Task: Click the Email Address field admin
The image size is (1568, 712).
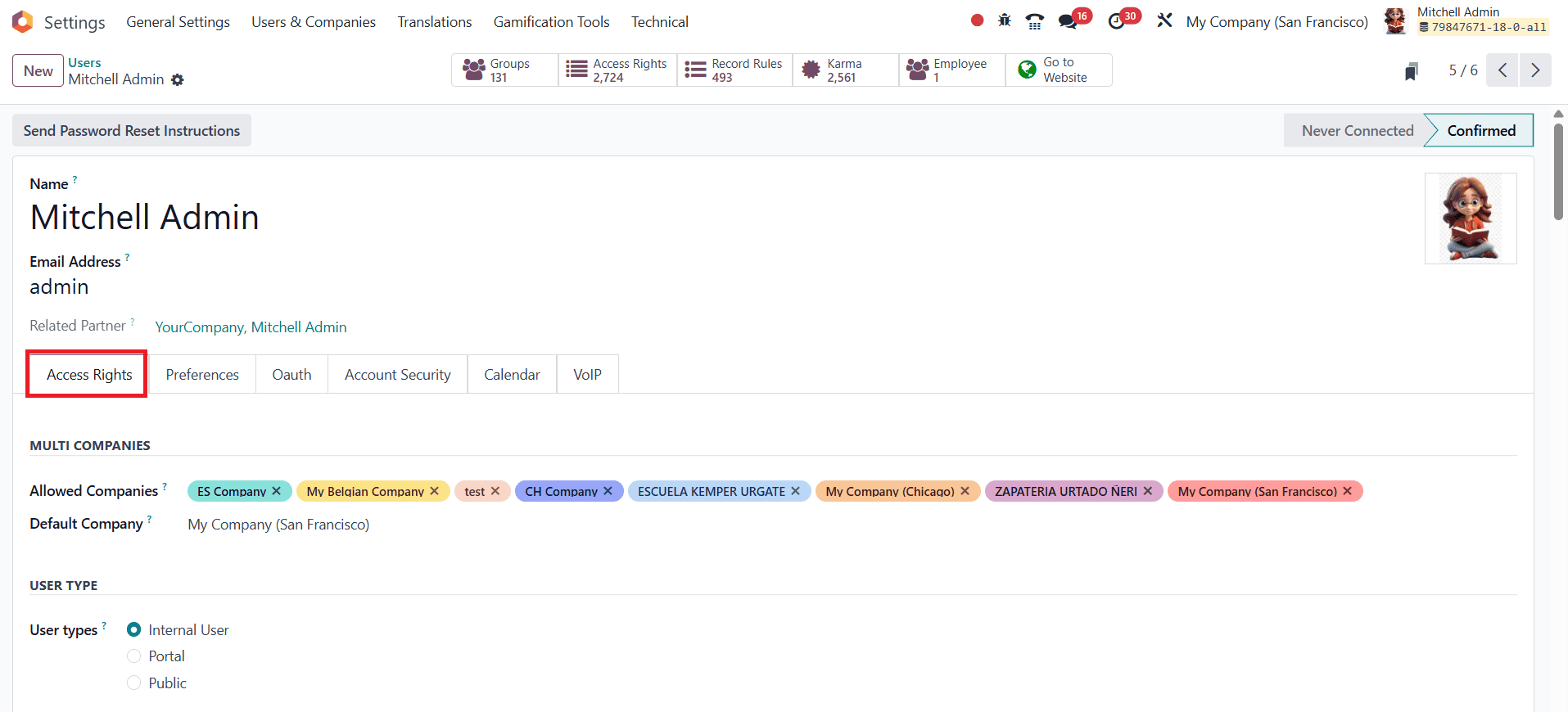Action: (x=59, y=287)
